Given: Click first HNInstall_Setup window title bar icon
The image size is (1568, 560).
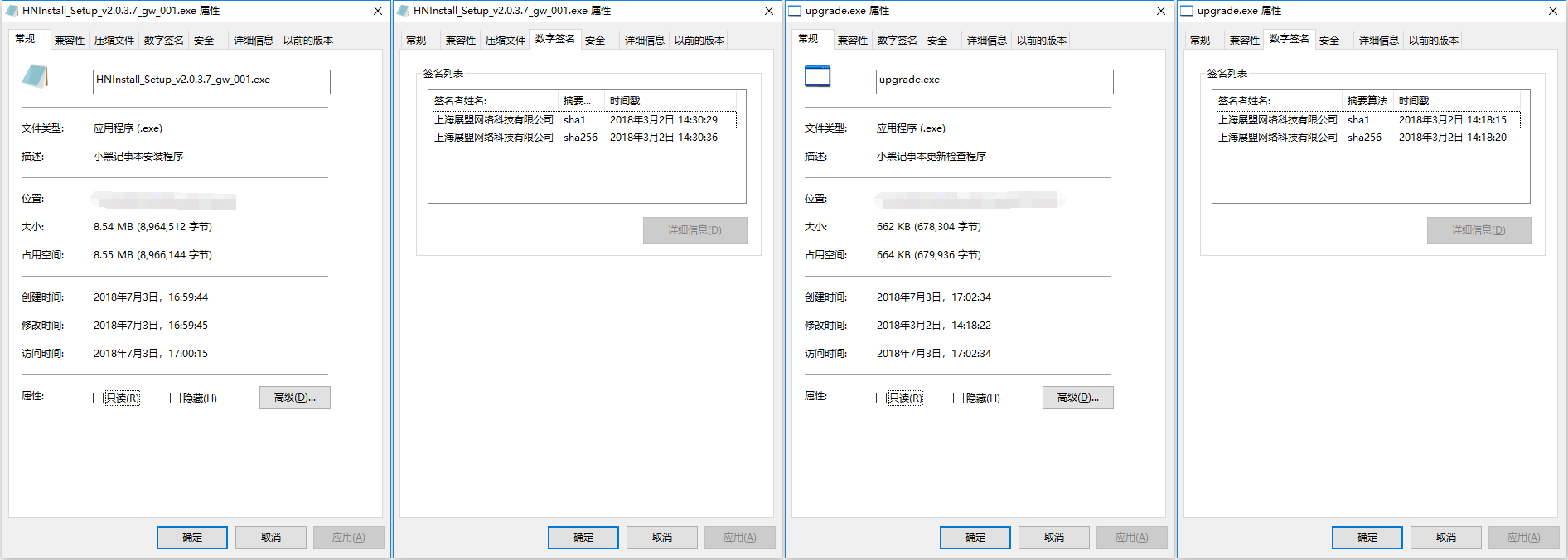Looking at the screenshot, I should [x=12, y=11].
